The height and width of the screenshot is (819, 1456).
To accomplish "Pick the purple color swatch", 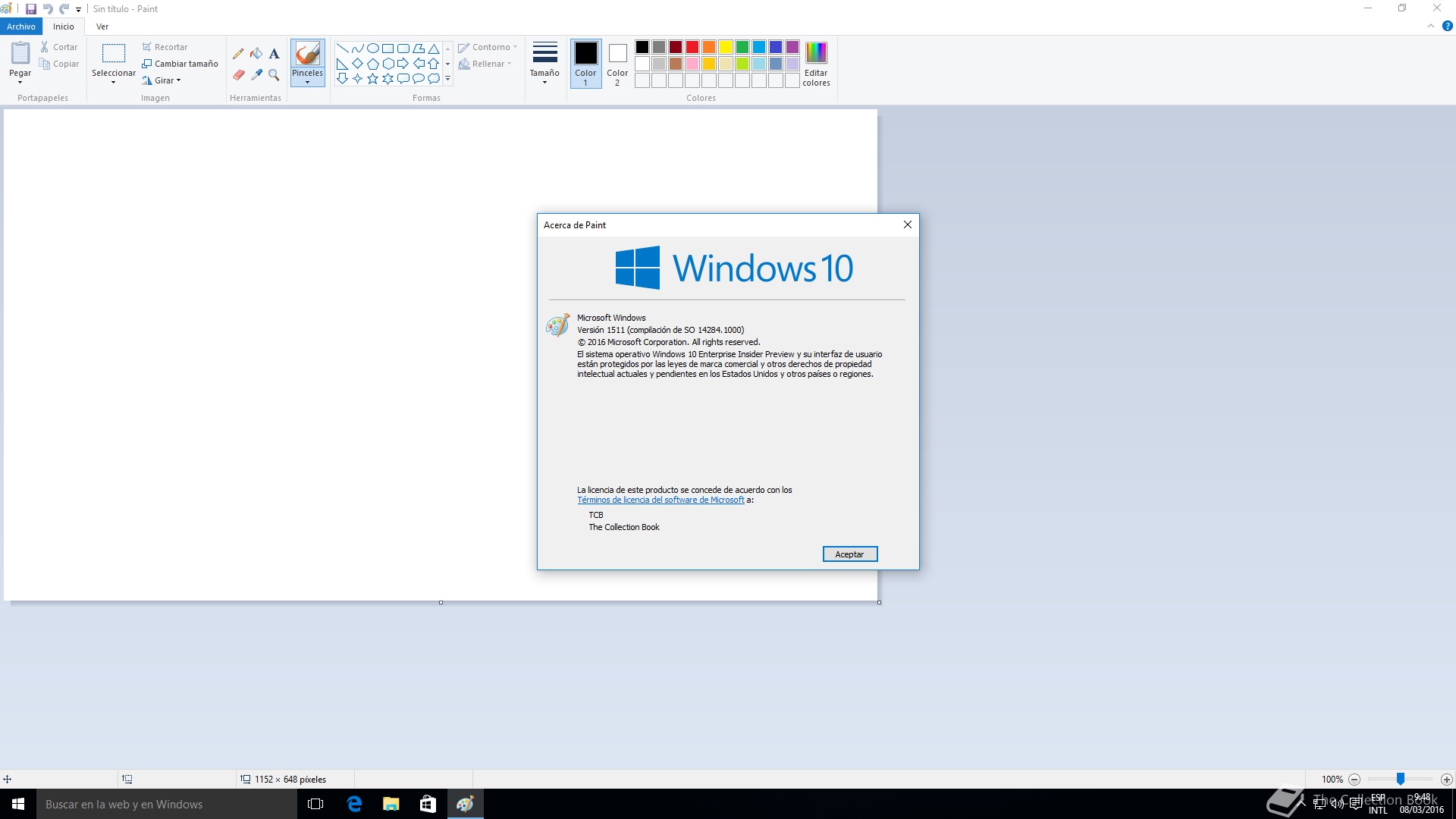I will (x=792, y=47).
